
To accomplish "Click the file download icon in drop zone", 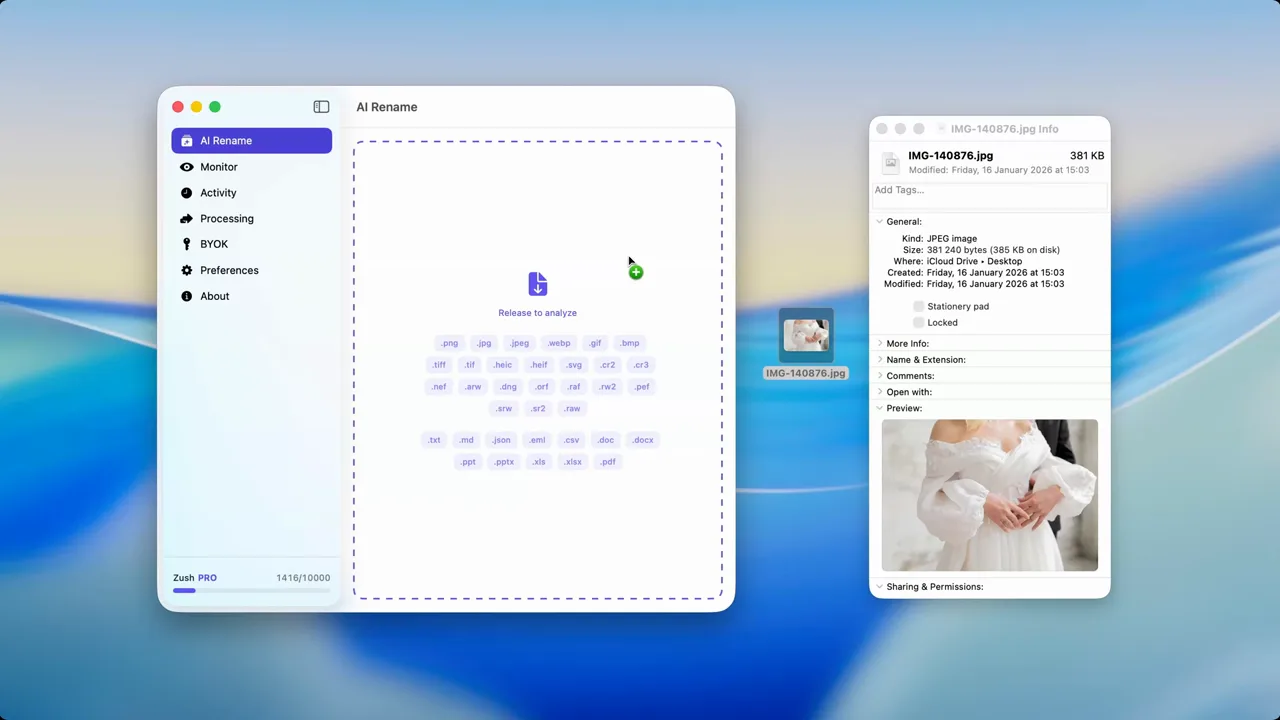I will coord(538,284).
